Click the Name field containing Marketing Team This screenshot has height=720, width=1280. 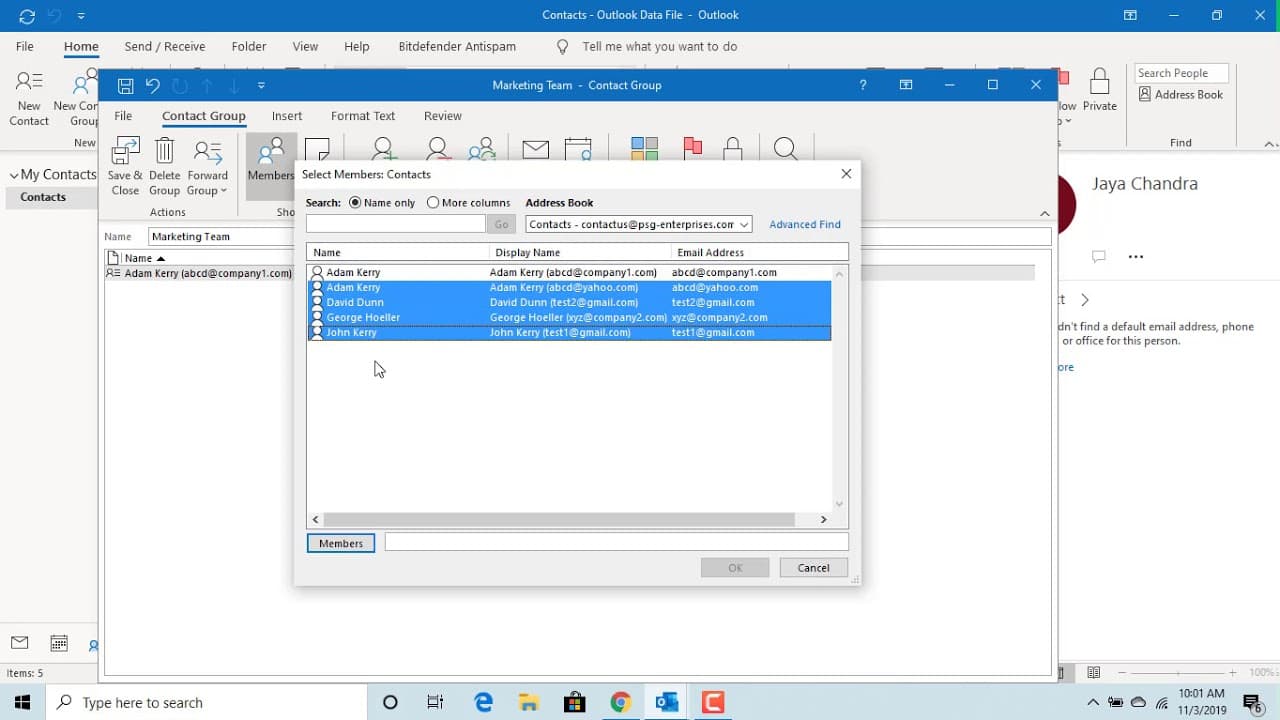(600, 237)
